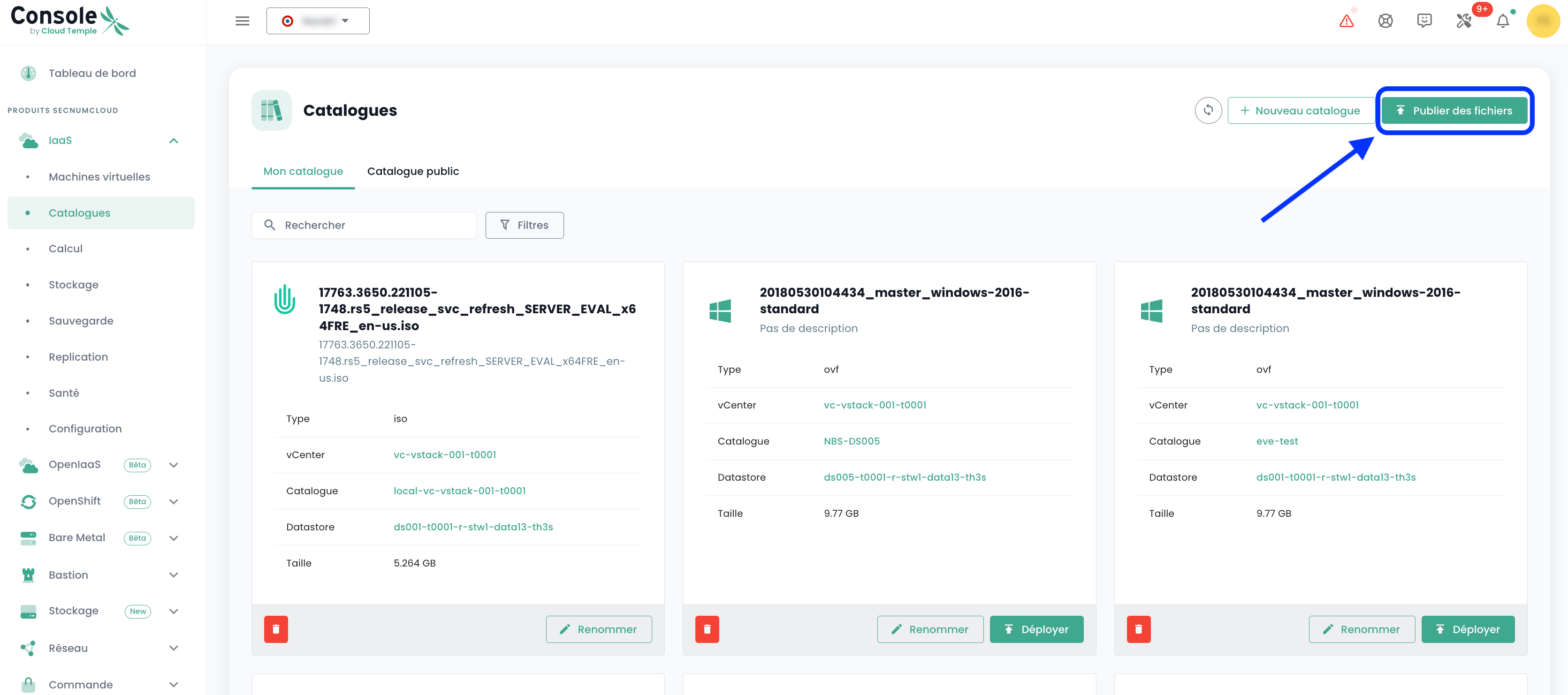The image size is (1568, 695).
Task: Click the hamburger menu icon
Action: click(x=242, y=21)
